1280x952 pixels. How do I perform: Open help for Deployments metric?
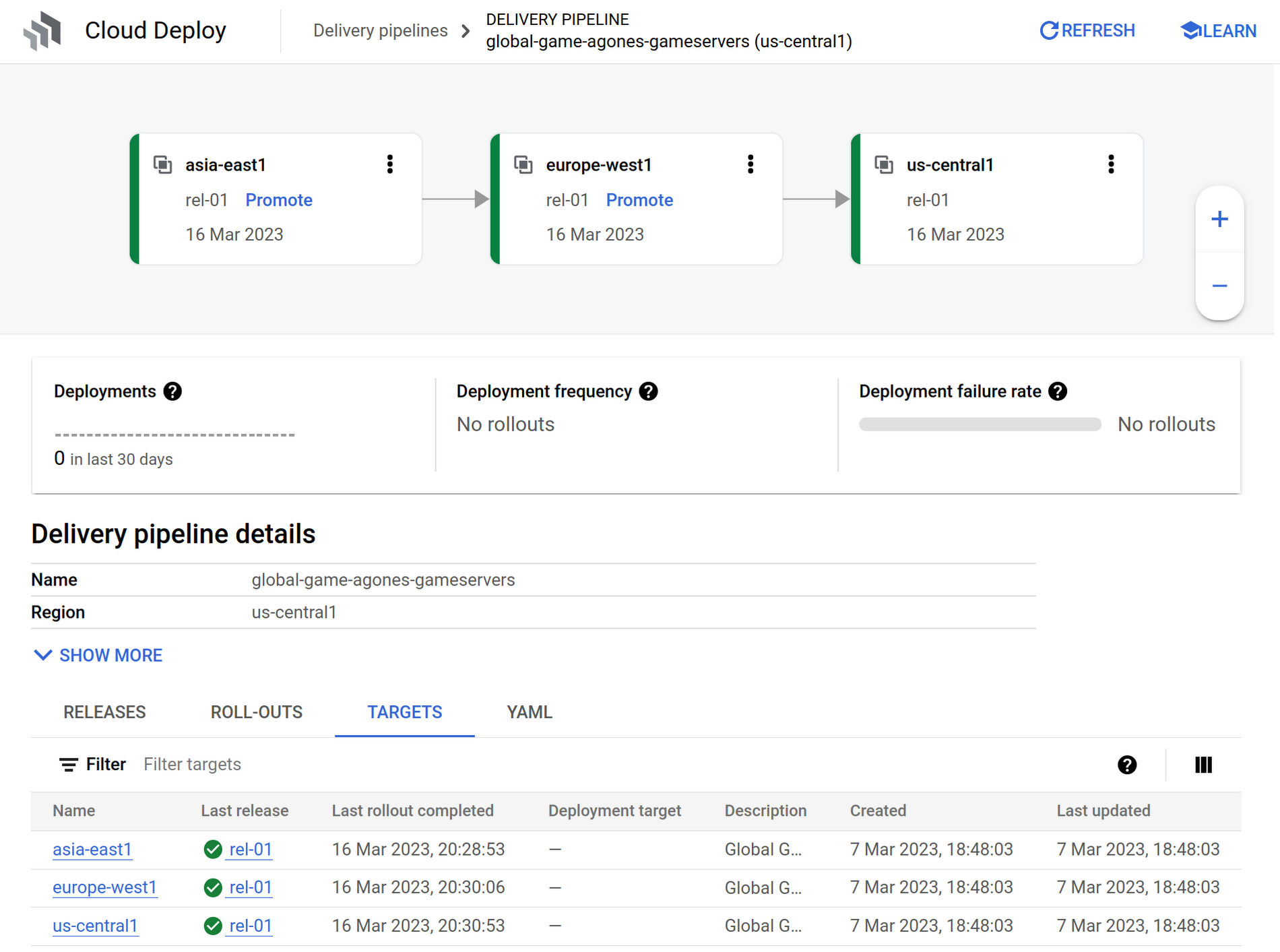point(172,391)
